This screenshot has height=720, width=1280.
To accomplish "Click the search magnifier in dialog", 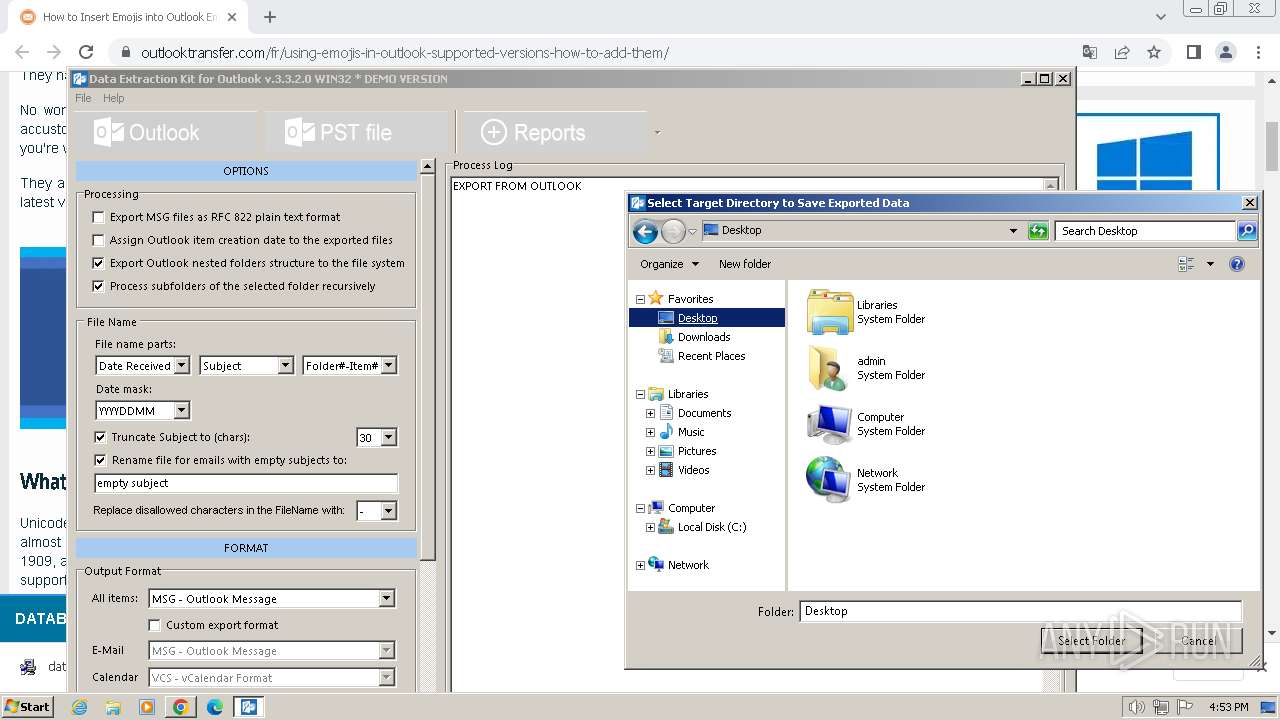I will click(x=1247, y=231).
